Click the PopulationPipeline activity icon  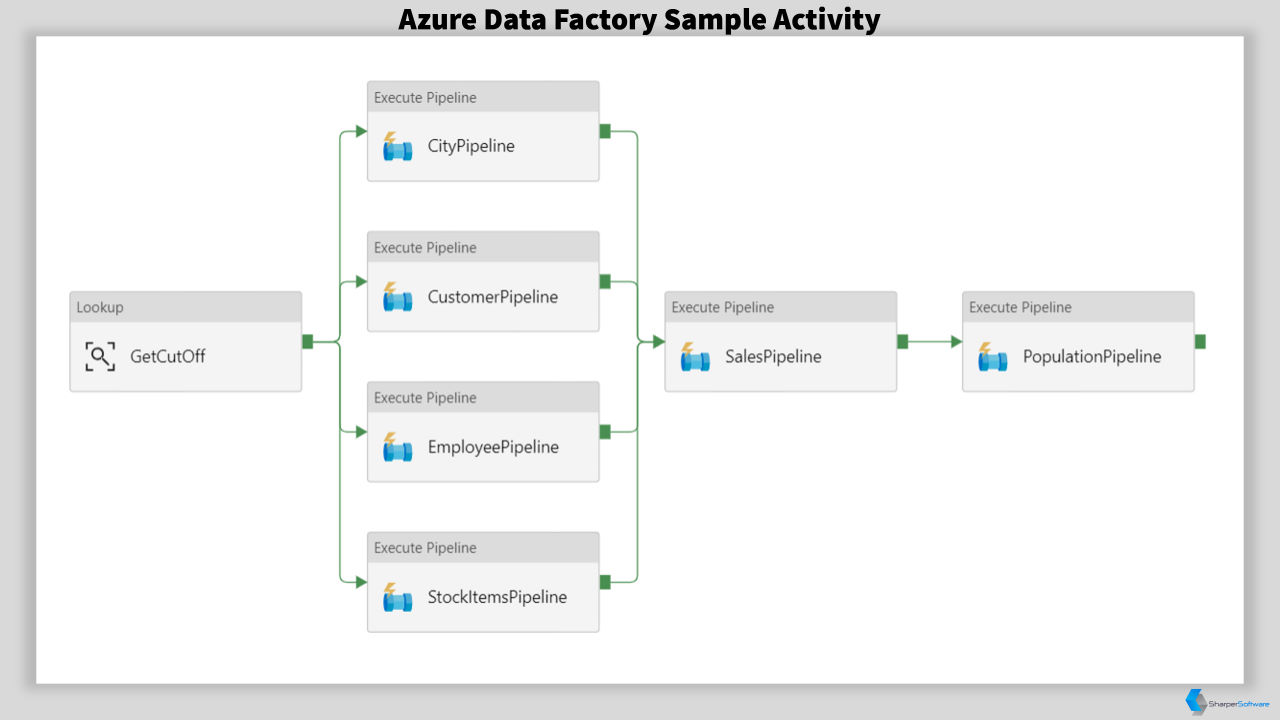pos(992,356)
